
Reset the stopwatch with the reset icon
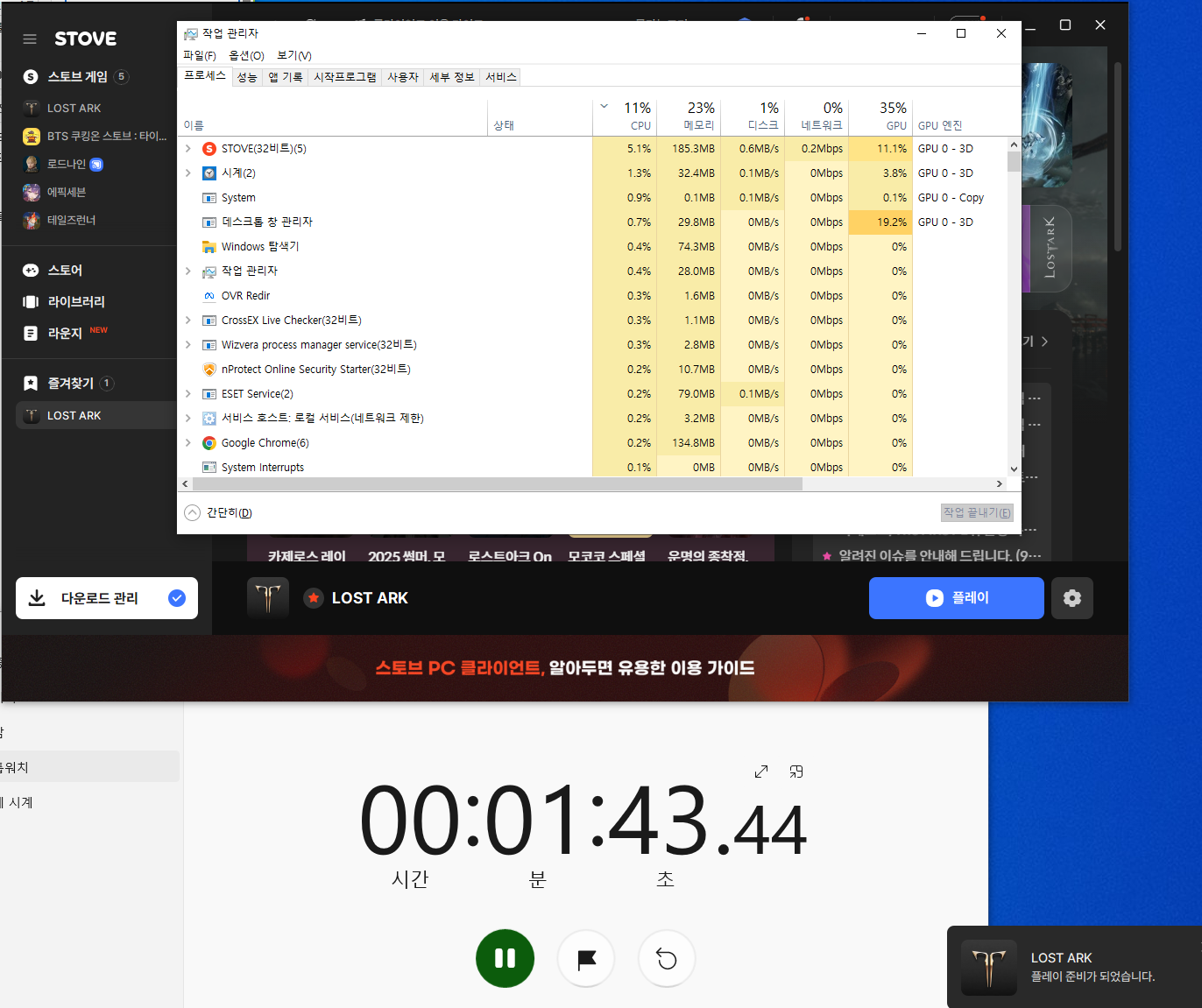(x=667, y=959)
